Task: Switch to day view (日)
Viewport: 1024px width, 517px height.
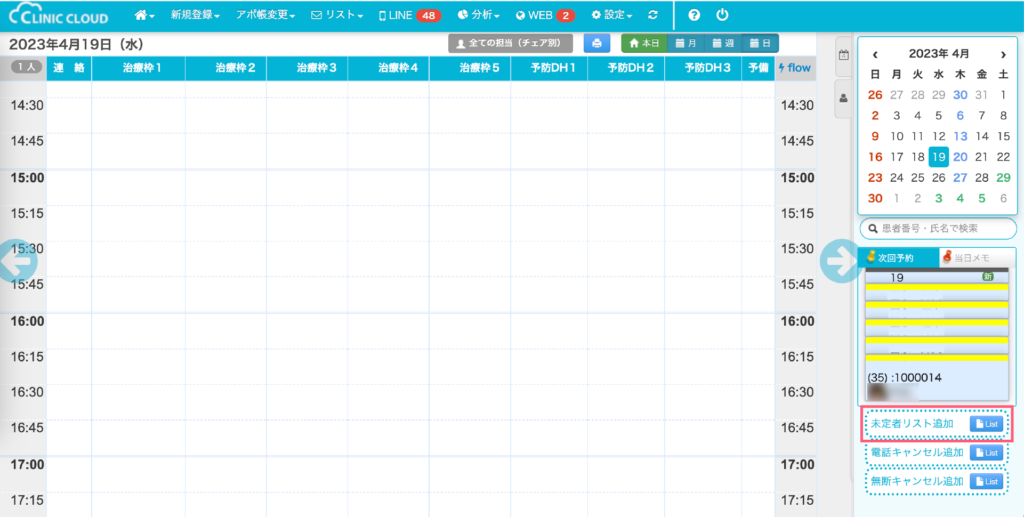Action: pyautogui.click(x=759, y=44)
